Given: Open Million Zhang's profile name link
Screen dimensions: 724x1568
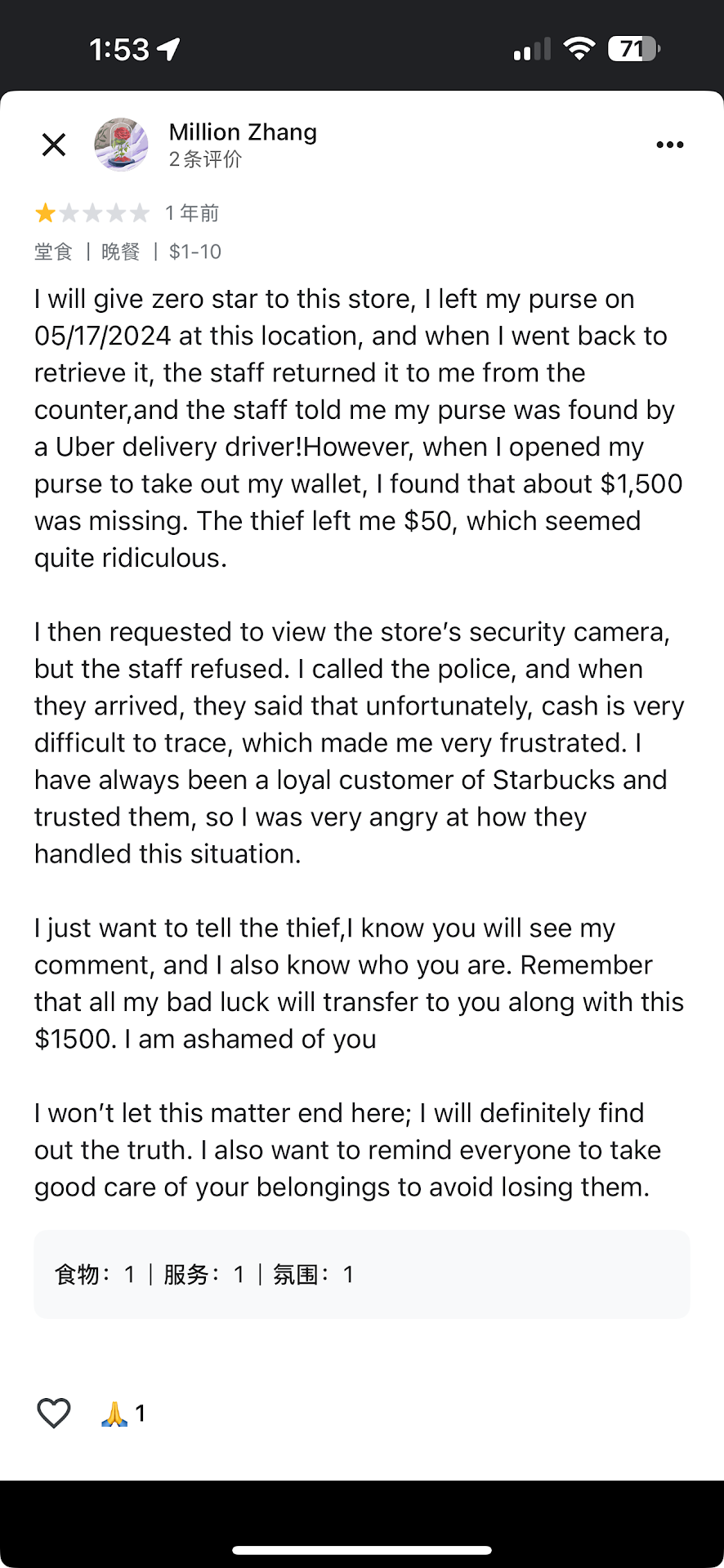Looking at the screenshot, I should [x=243, y=132].
